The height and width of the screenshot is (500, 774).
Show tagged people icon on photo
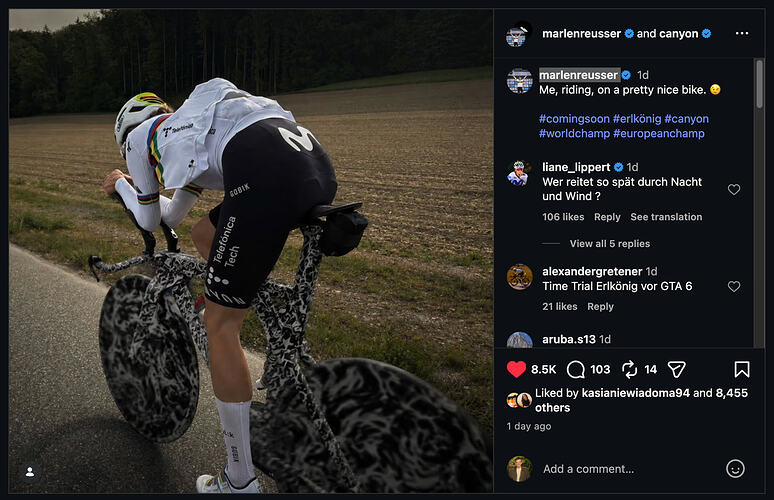point(30,472)
